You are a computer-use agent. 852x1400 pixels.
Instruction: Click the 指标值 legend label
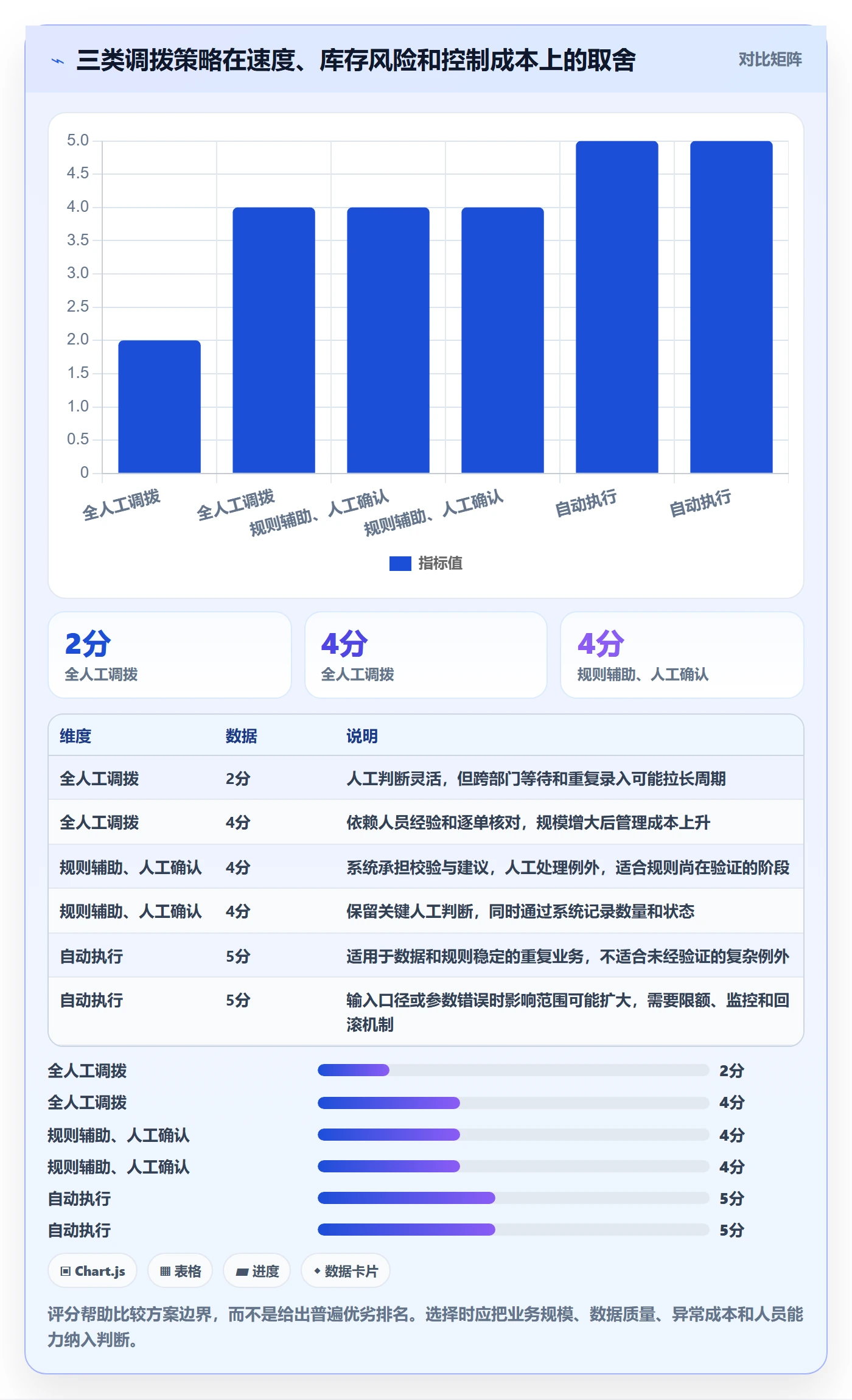441,564
